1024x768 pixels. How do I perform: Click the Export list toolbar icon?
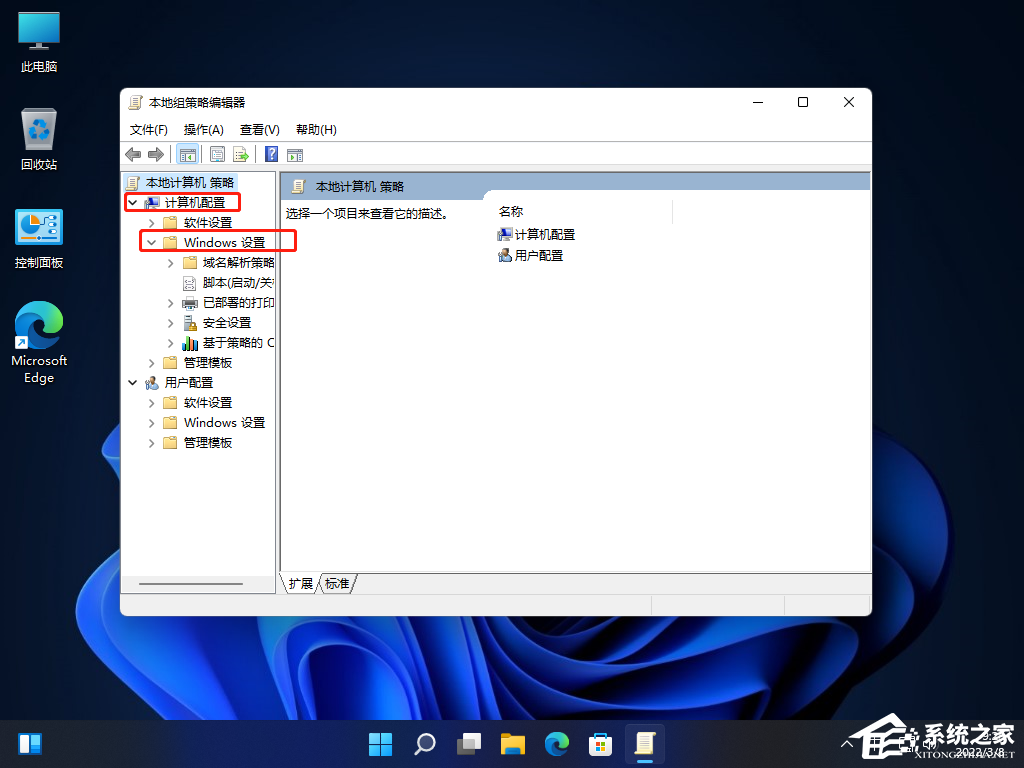(x=241, y=154)
